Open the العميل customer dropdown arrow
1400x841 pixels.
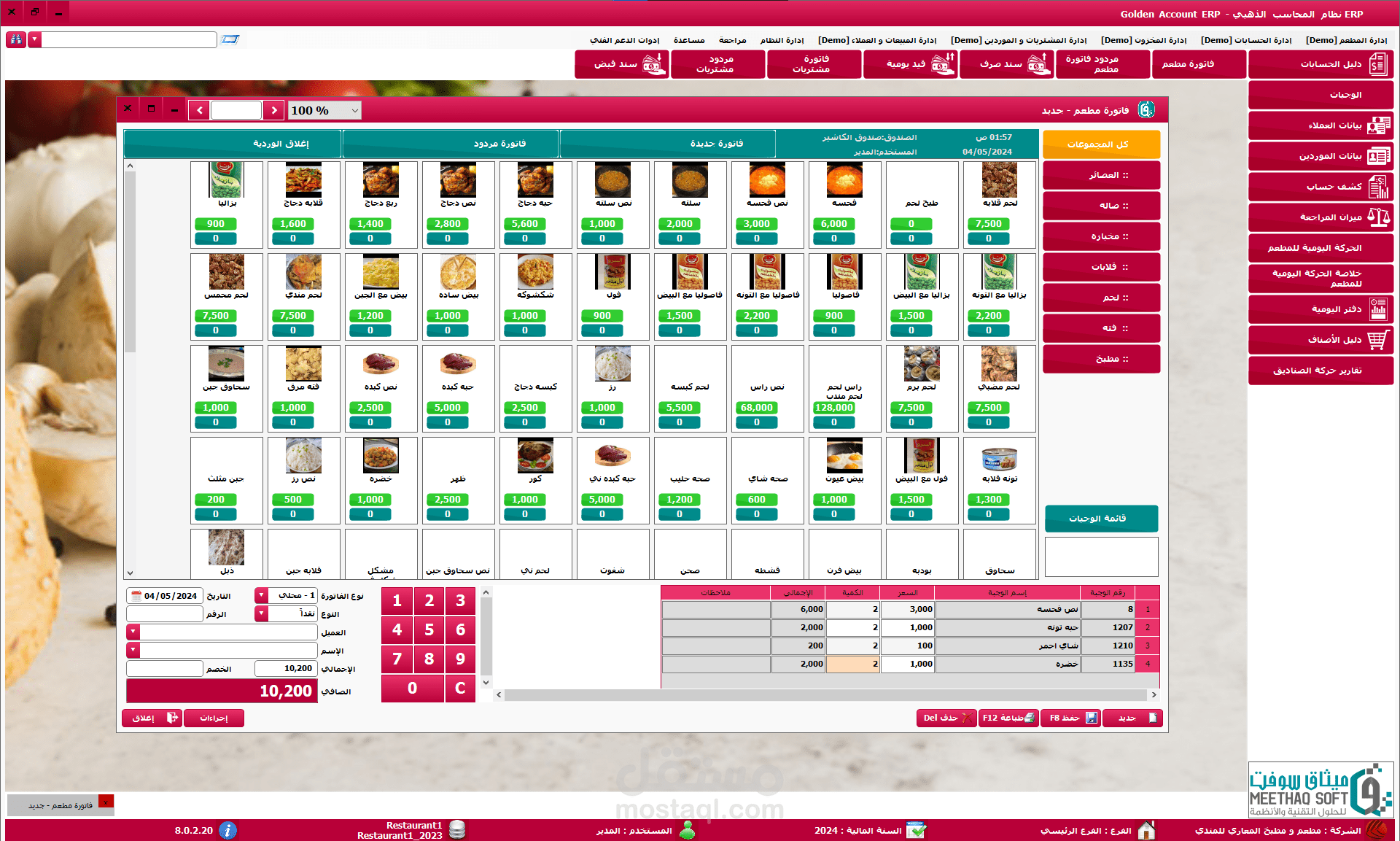133,632
